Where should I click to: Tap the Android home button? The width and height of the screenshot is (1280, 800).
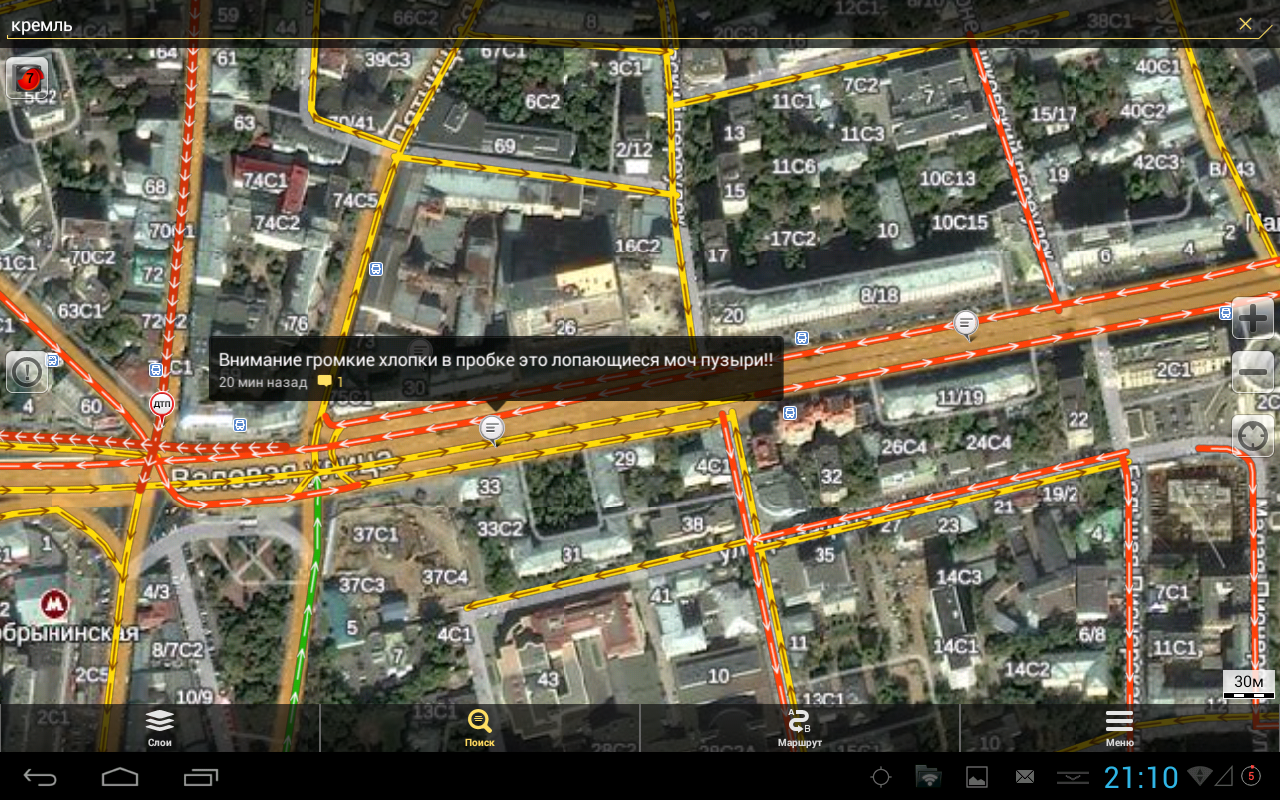click(120, 777)
